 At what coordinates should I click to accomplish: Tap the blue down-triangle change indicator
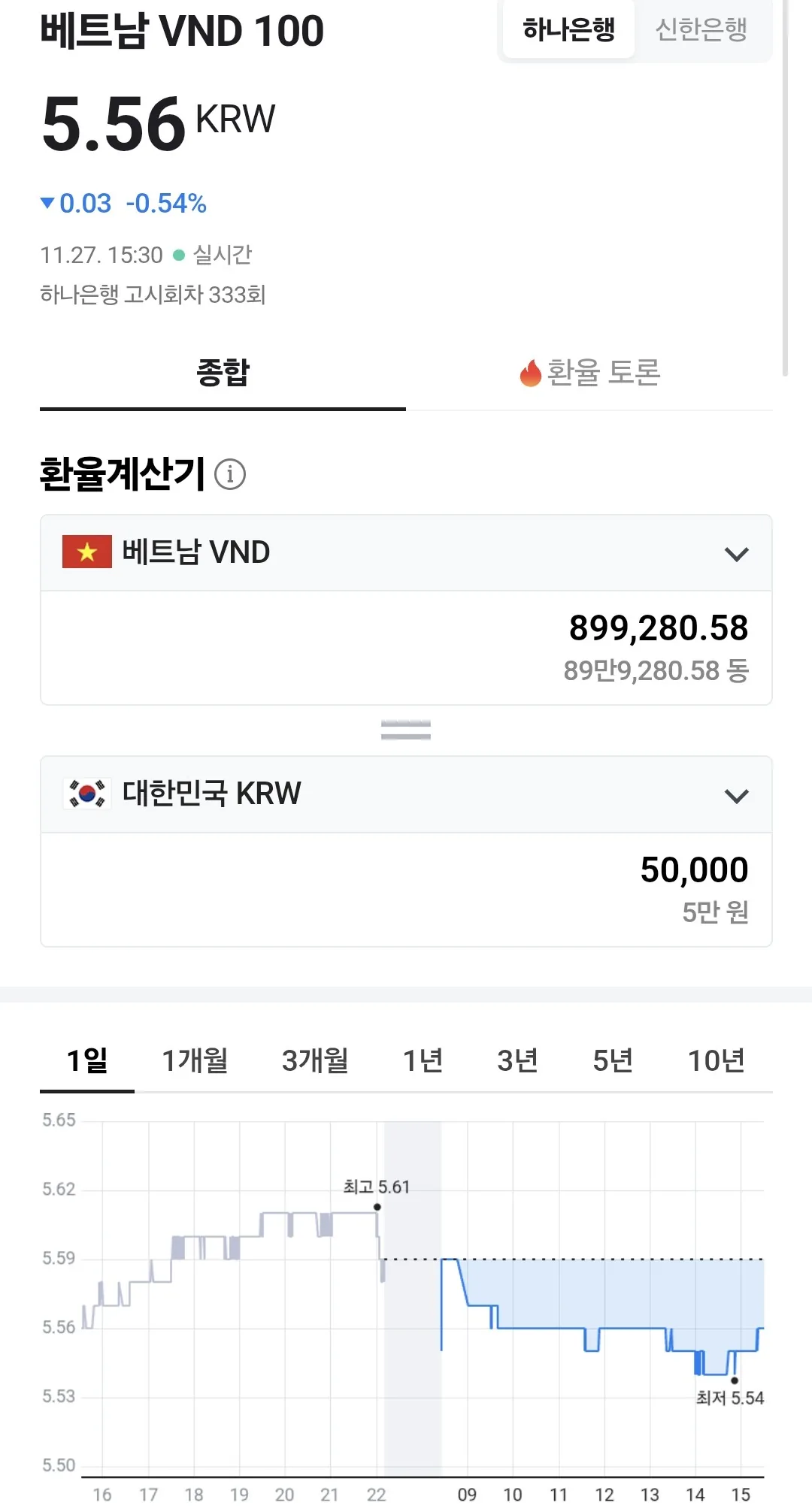[47, 203]
